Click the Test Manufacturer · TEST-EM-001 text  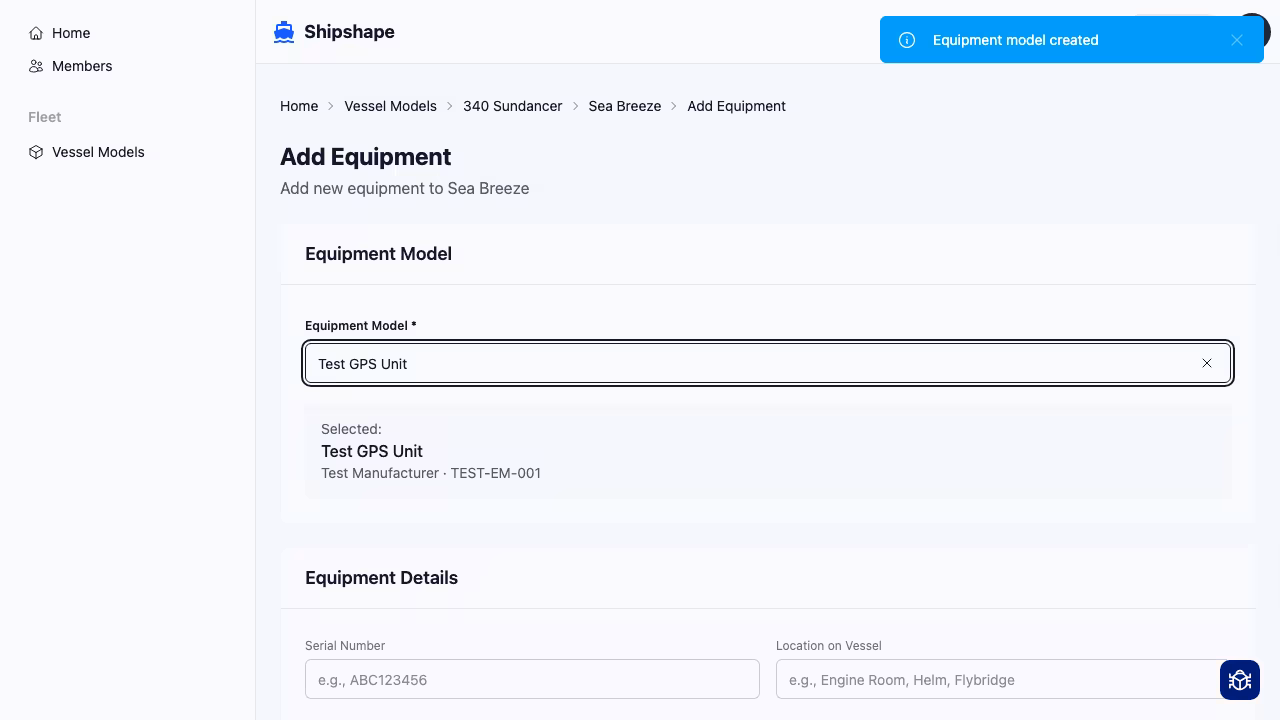coord(431,473)
